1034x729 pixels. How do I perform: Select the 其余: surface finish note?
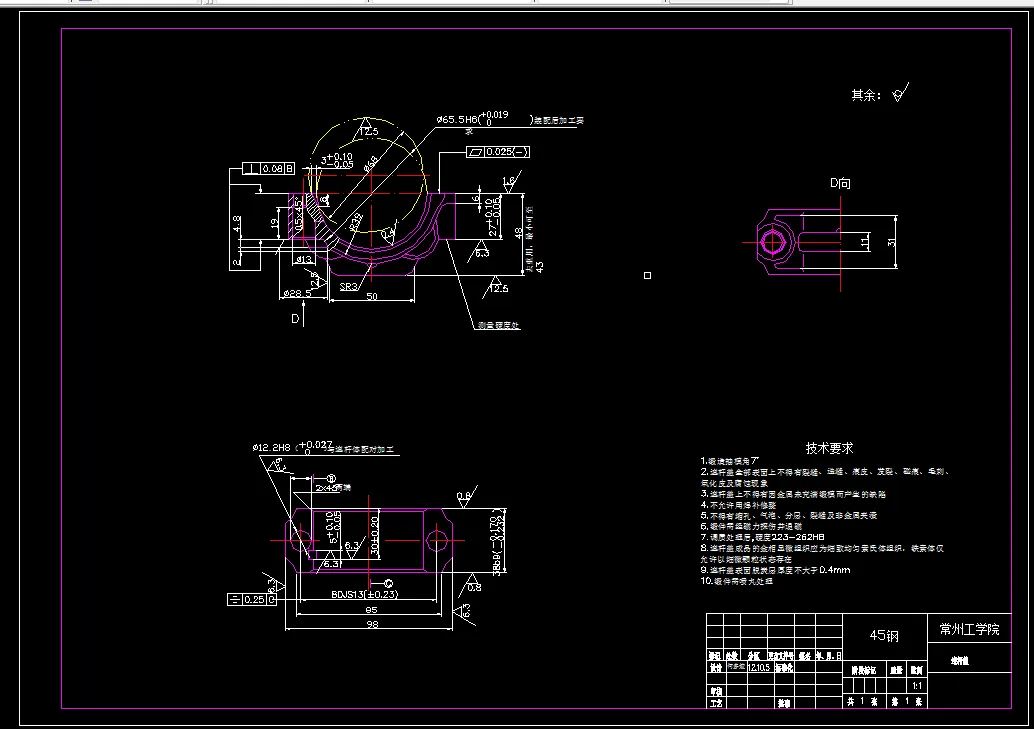[866, 95]
